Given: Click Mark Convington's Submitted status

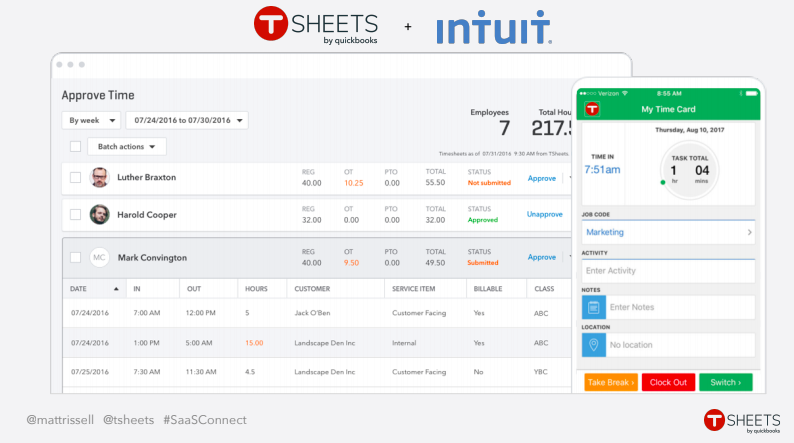Looking at the screenshot, I should click(483, 262).
